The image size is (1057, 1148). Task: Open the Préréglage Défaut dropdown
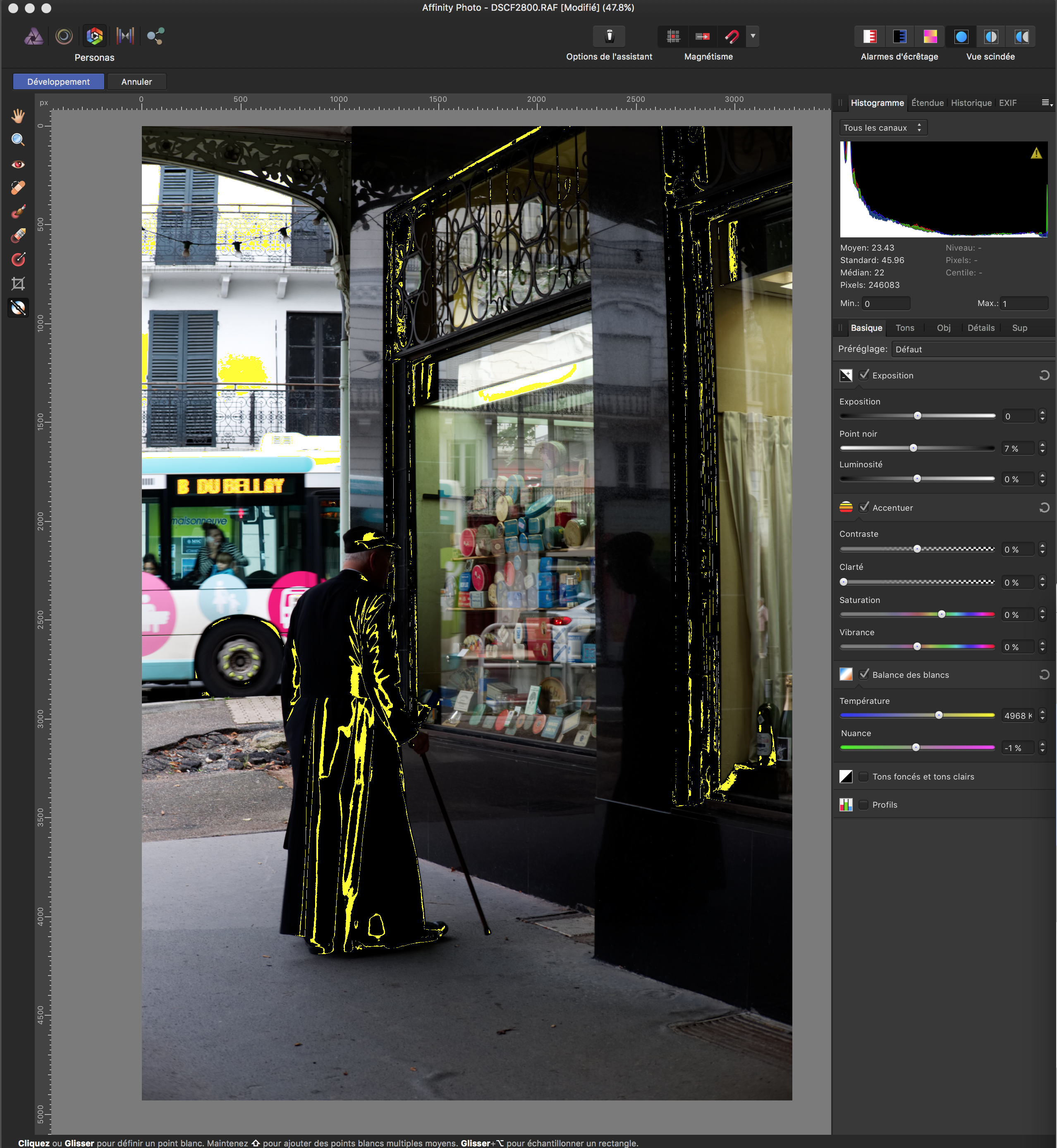[x=972, y=349]
